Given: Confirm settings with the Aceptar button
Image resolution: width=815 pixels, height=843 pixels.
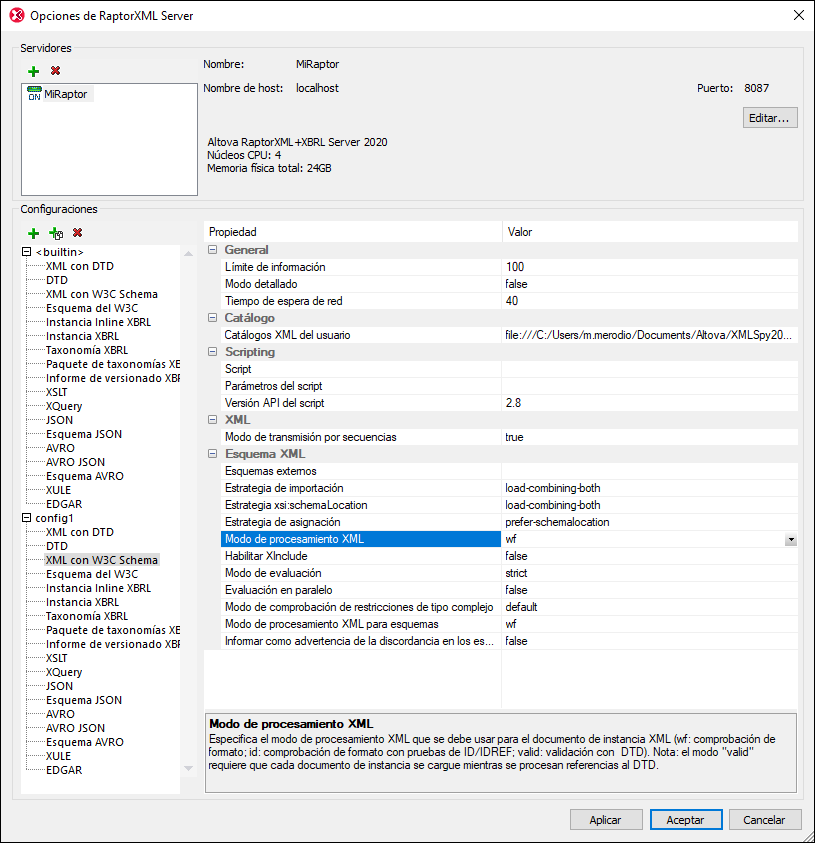Looking at the screenshot, I should 686,819.
